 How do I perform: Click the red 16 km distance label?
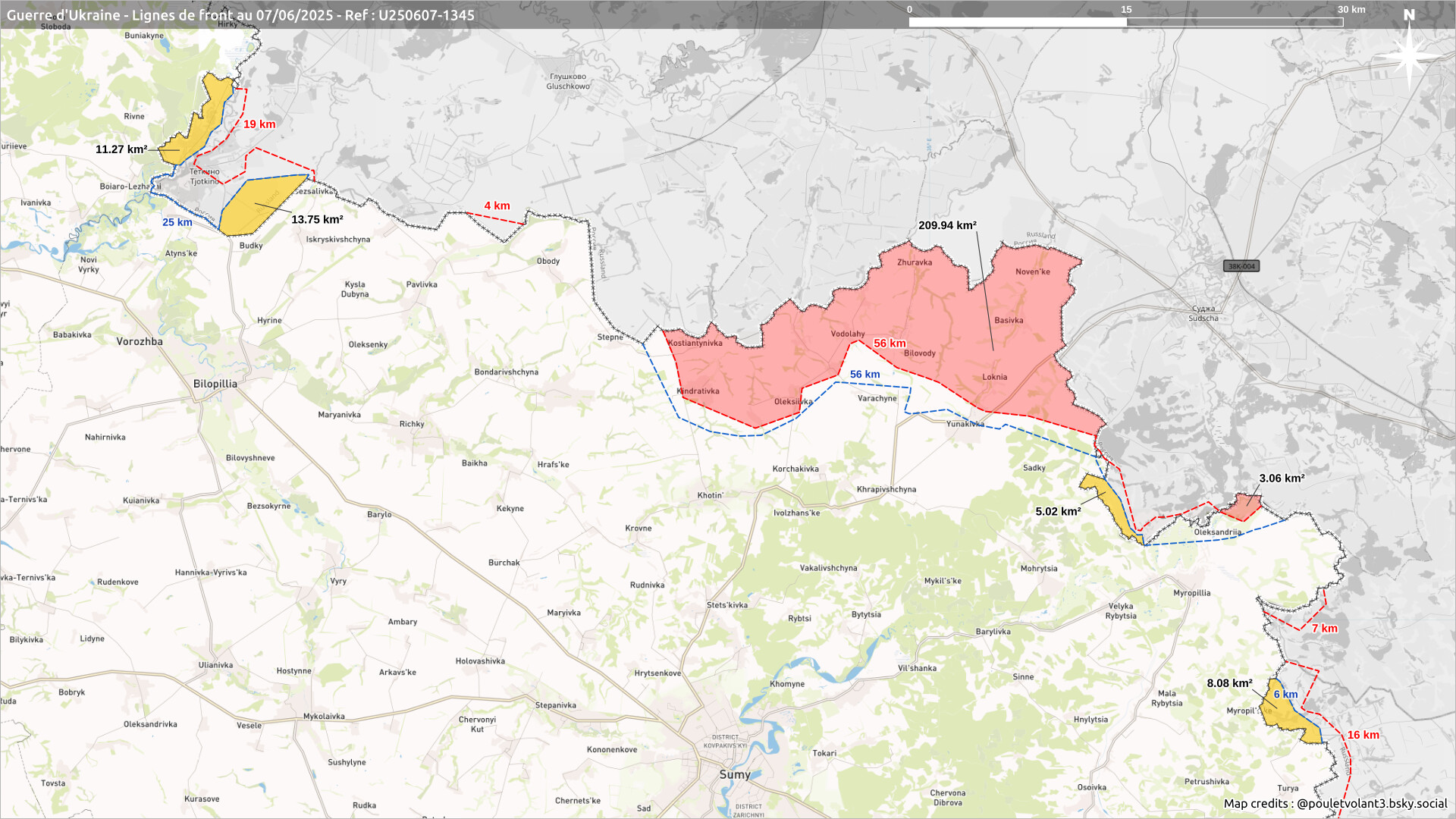click(1363, 735)
